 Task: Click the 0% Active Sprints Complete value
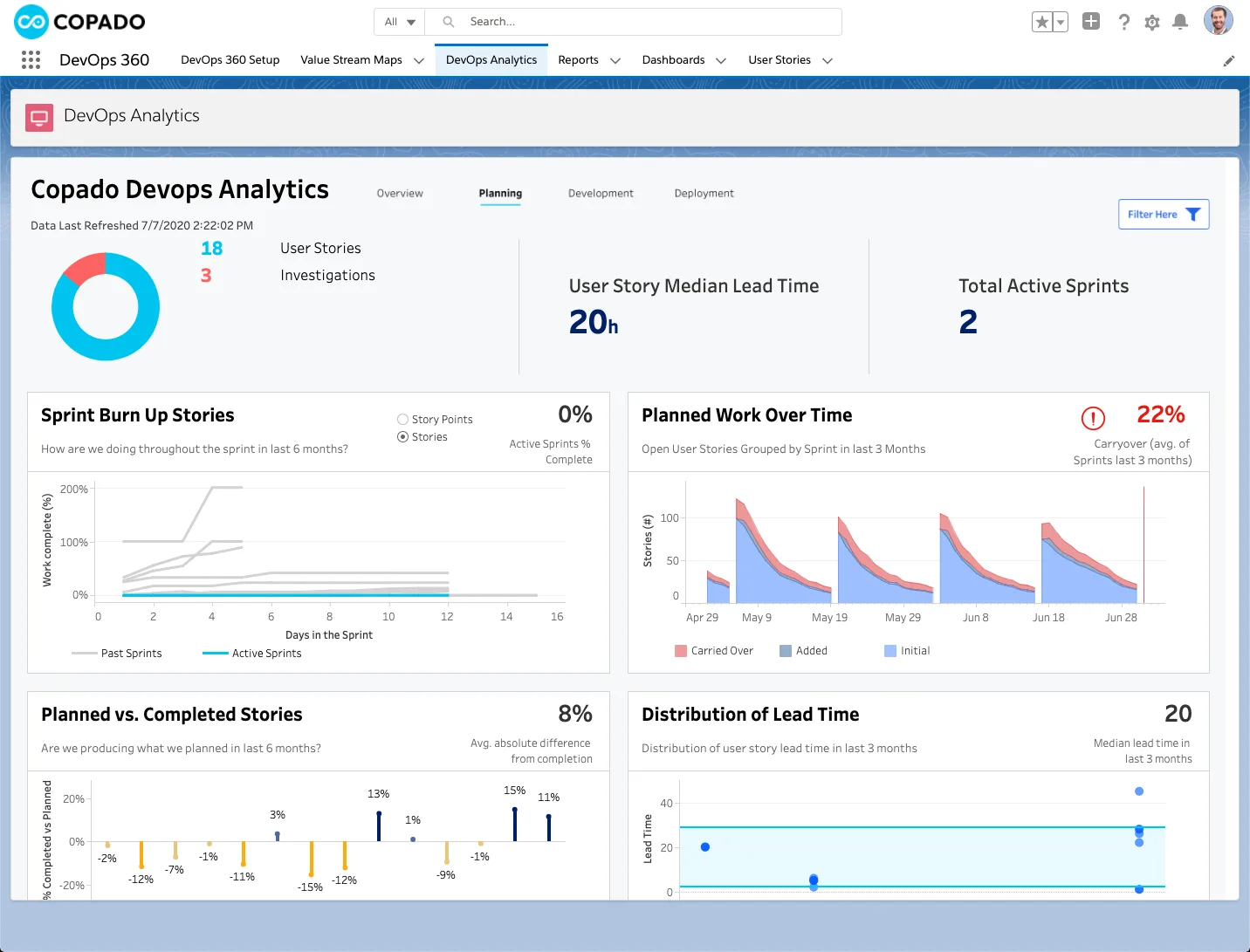point(575,414)
